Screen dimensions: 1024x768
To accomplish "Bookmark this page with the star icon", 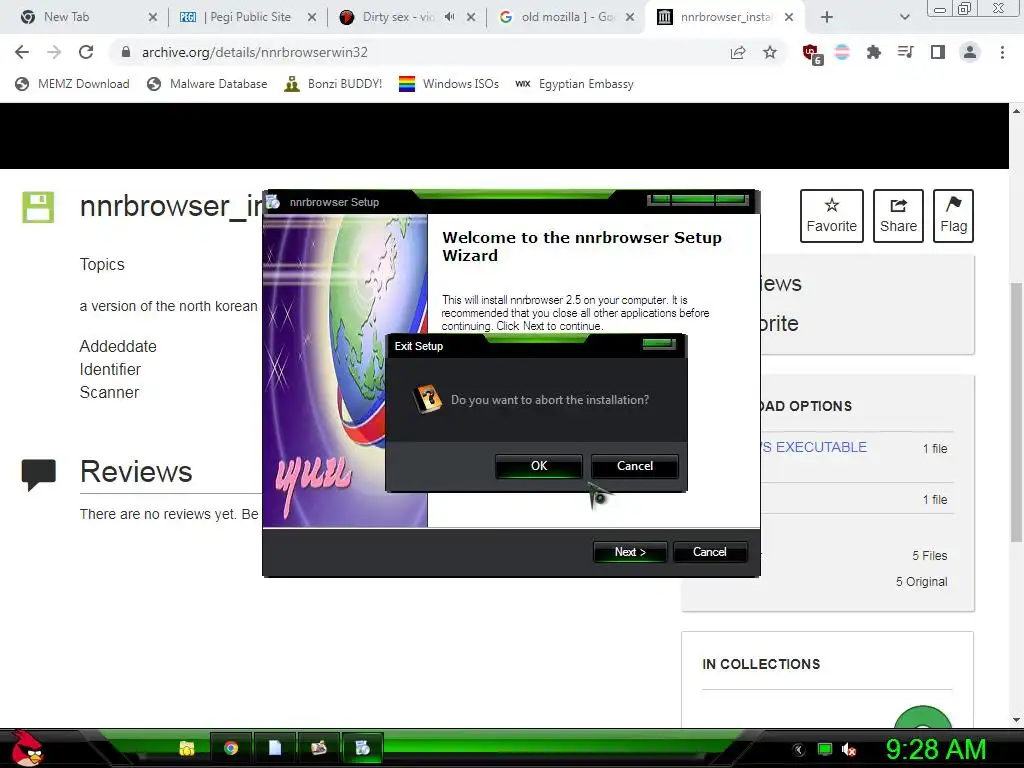I will click(770, 52).
